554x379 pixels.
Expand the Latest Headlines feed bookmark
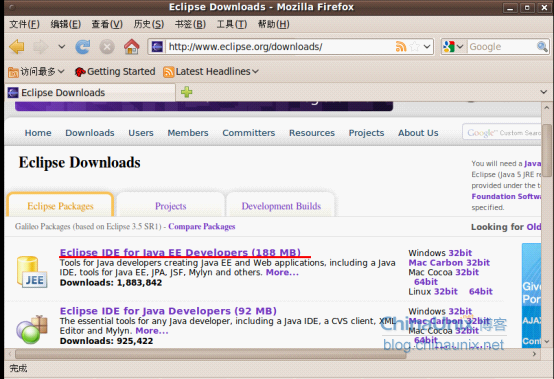(x=211, y=72)
